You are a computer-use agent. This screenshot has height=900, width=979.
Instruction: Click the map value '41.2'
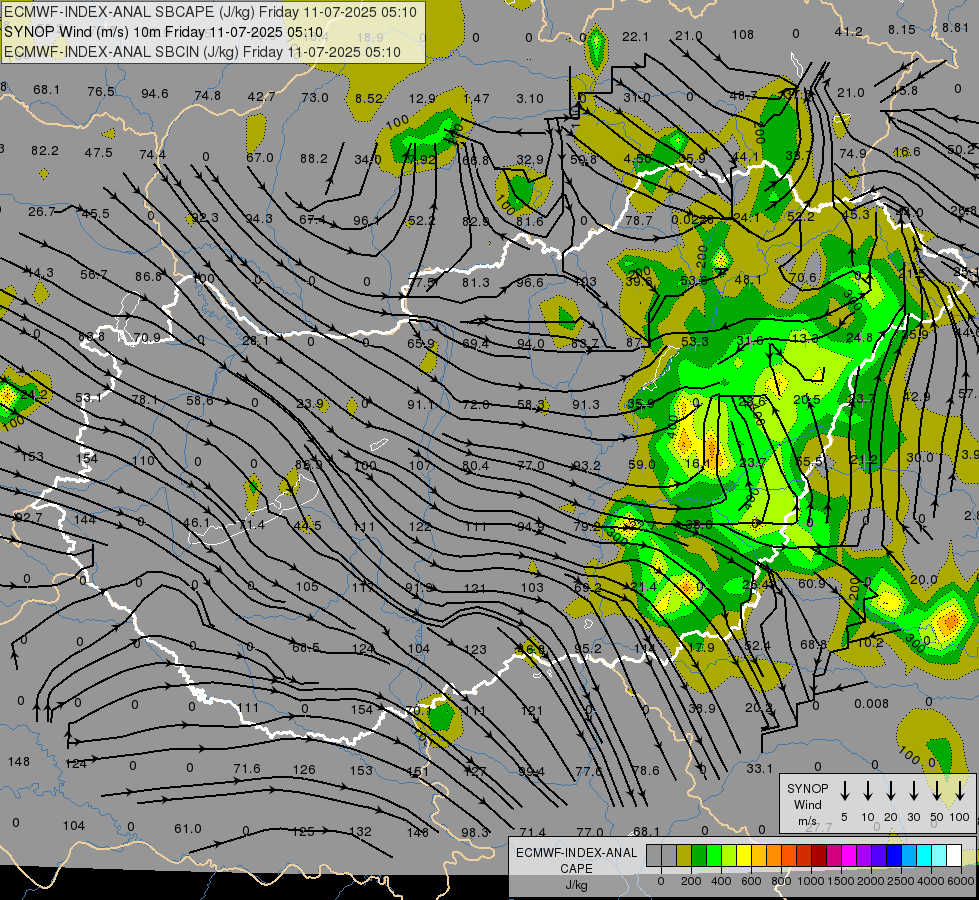click(849, 31)
